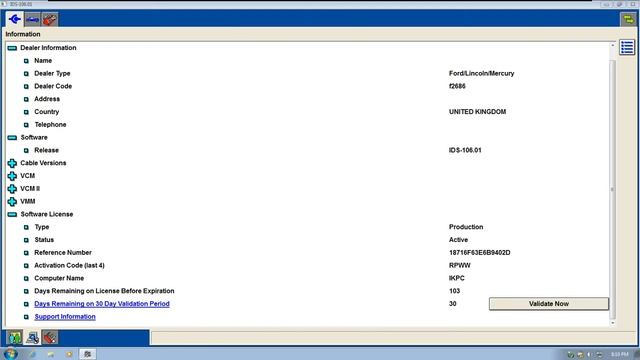Select the Address row
This screenshot has height=360, width=640.
pos(307,99)
